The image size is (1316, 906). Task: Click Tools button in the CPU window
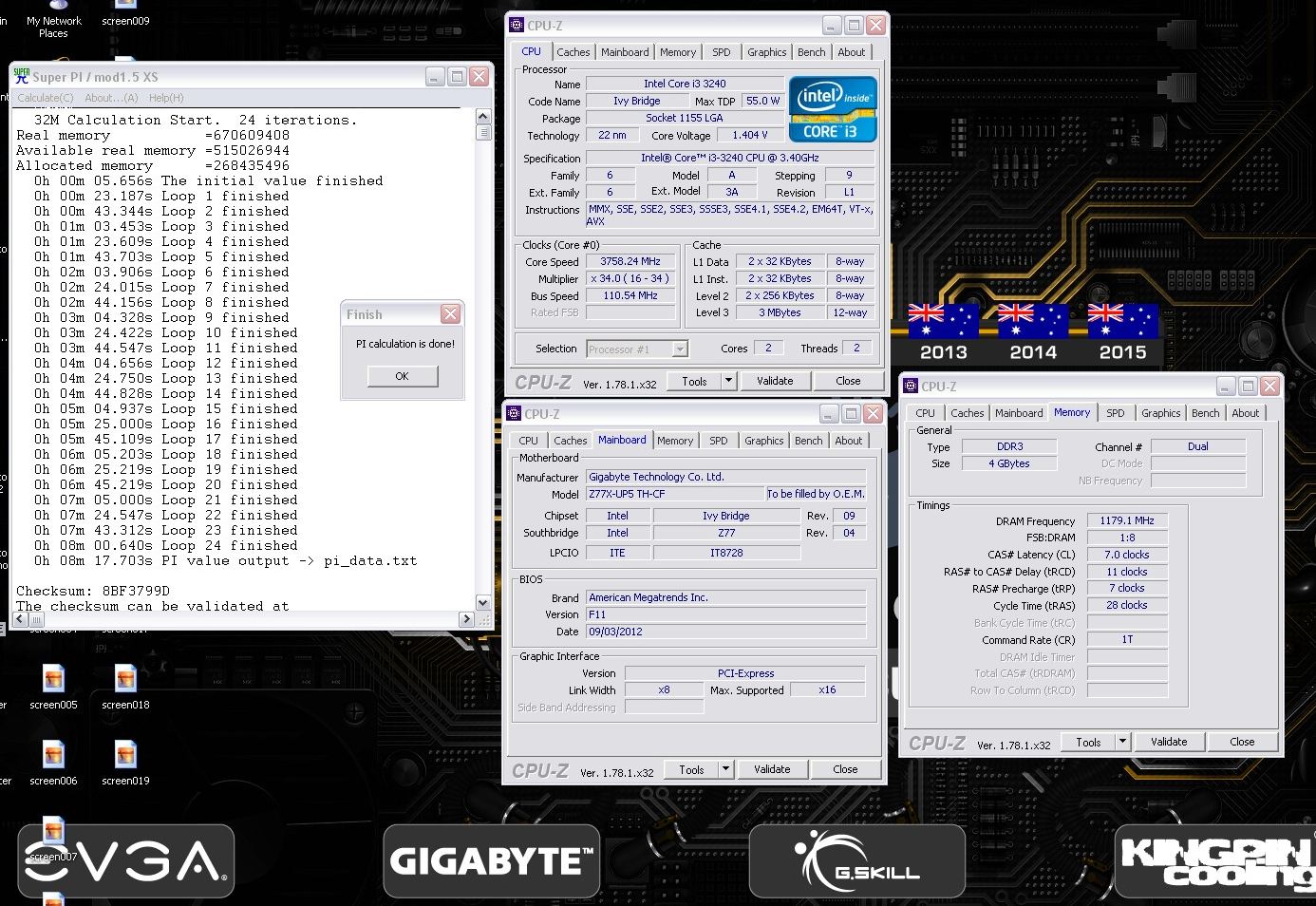coord(694,381)
